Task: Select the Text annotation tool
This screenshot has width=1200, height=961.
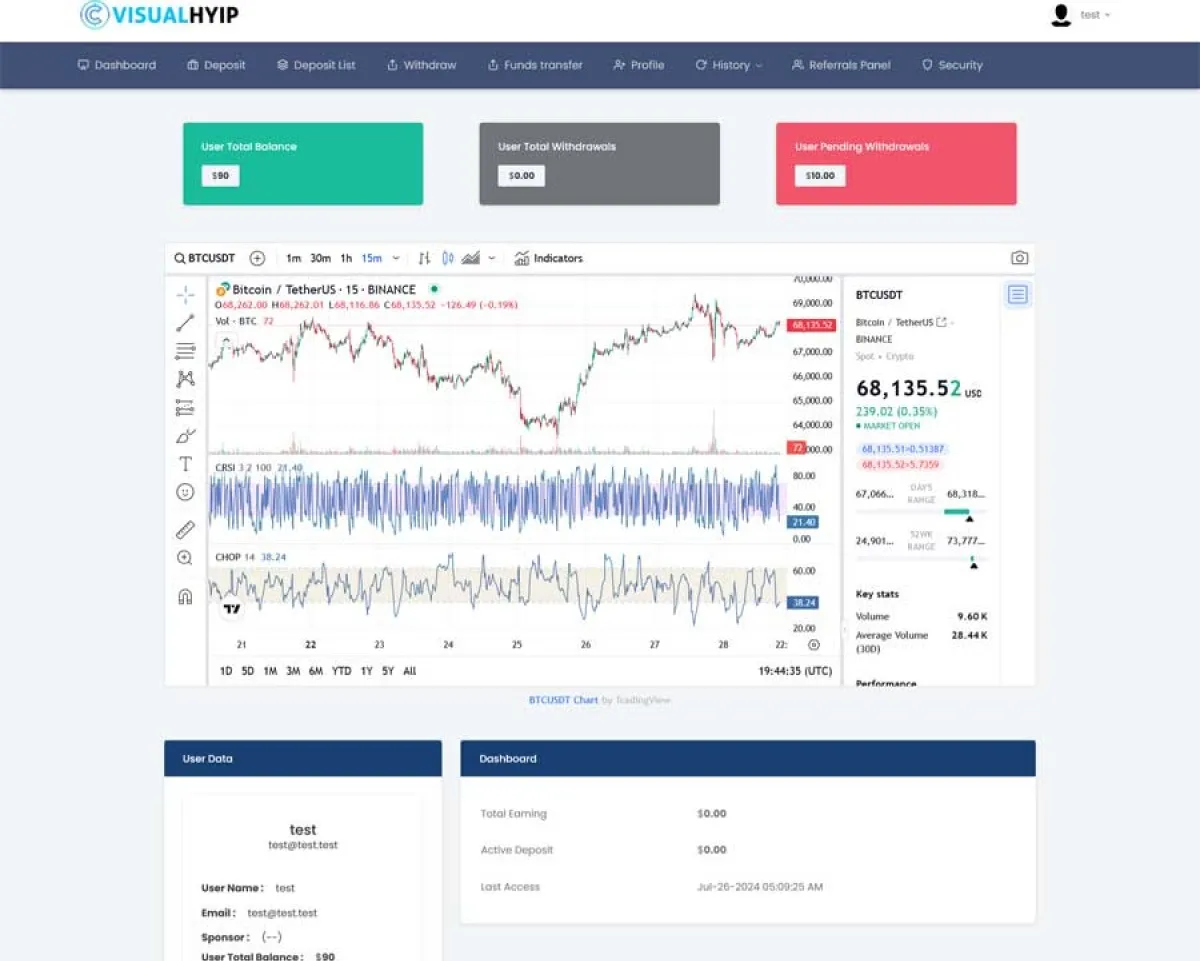Action: (x=185, y=464)
